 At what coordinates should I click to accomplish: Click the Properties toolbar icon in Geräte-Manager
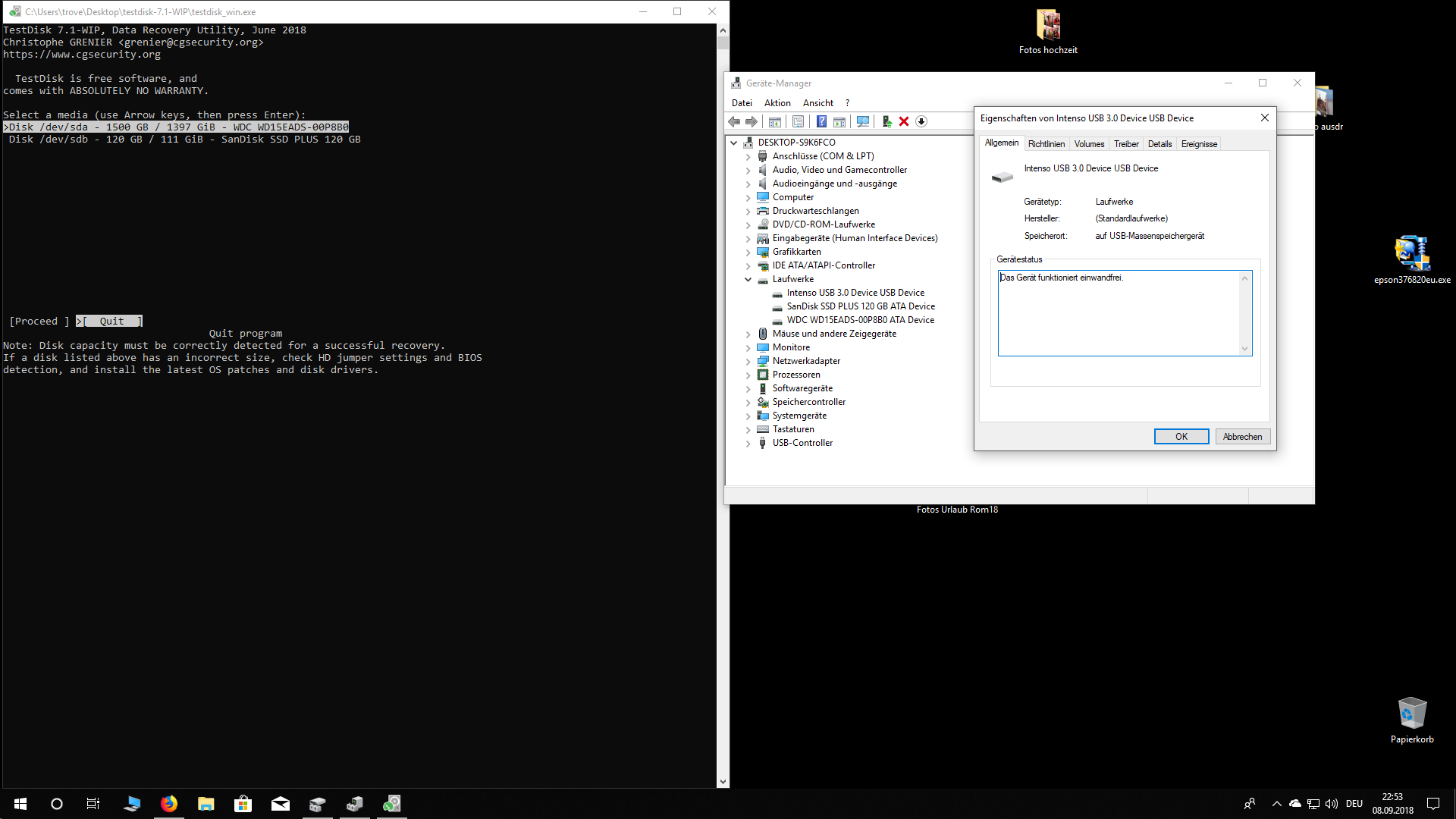(x=798, y=121)
